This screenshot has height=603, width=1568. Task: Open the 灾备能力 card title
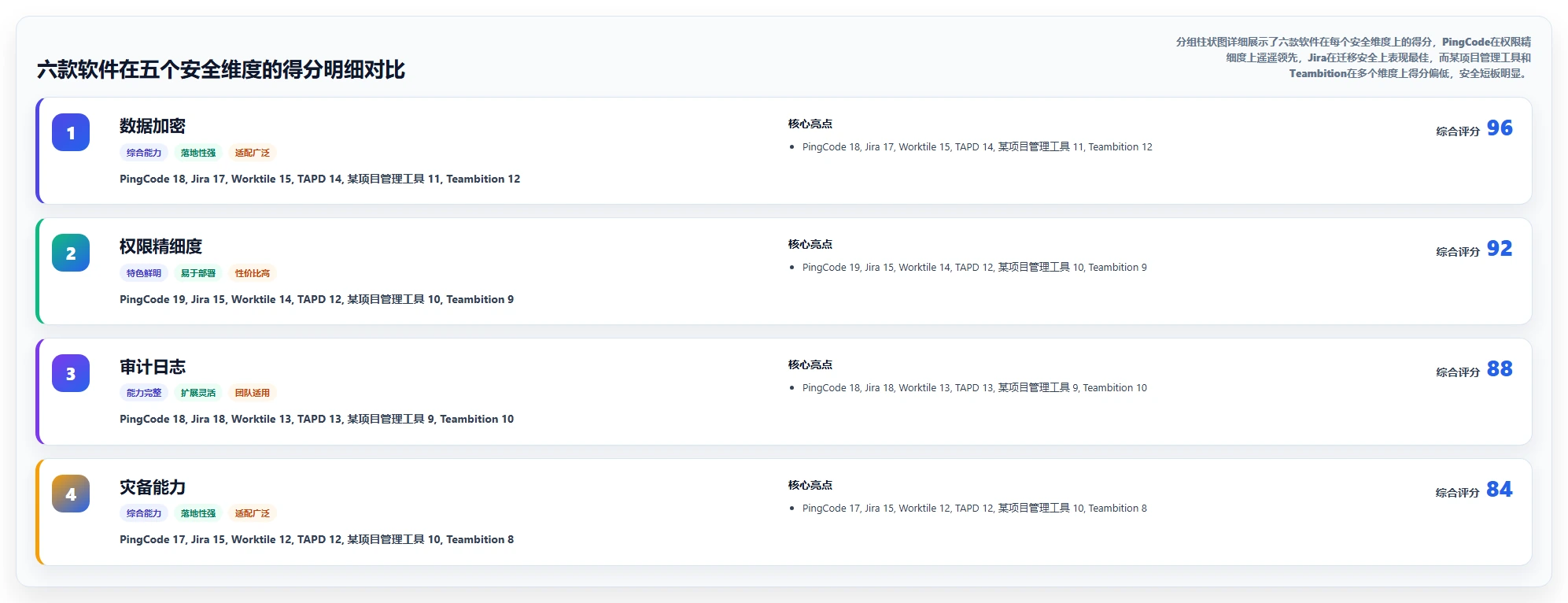153,487
